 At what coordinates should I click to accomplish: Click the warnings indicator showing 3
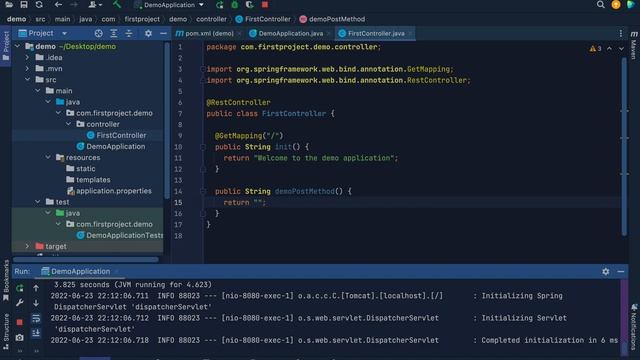pos(595,49)
